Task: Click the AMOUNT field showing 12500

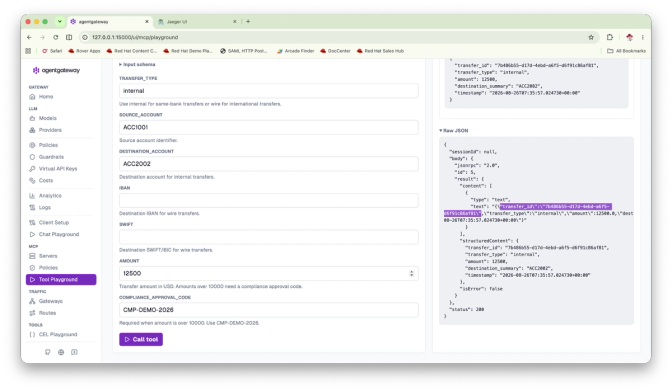Action: coord(269,274)
